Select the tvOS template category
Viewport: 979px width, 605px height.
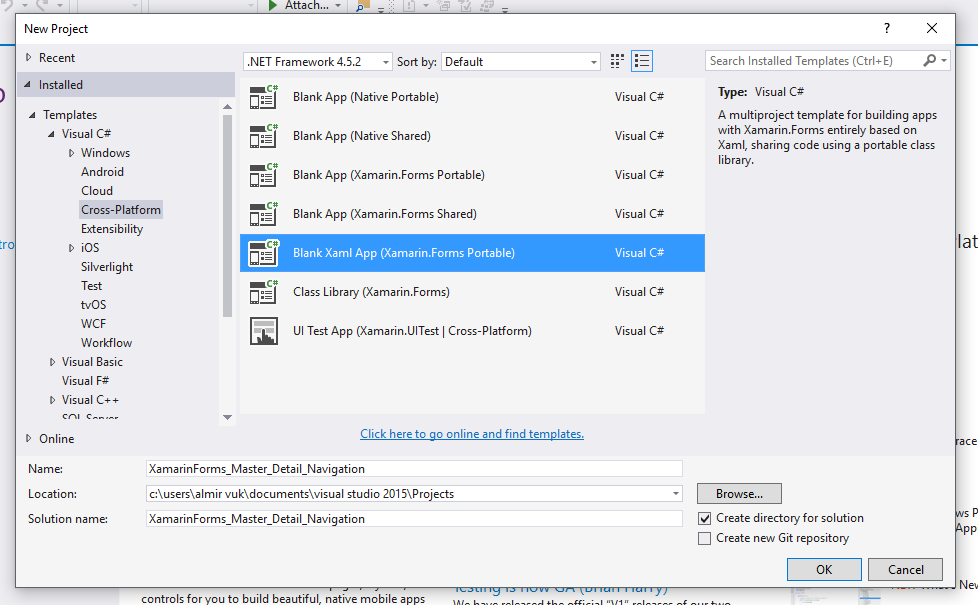94,305
